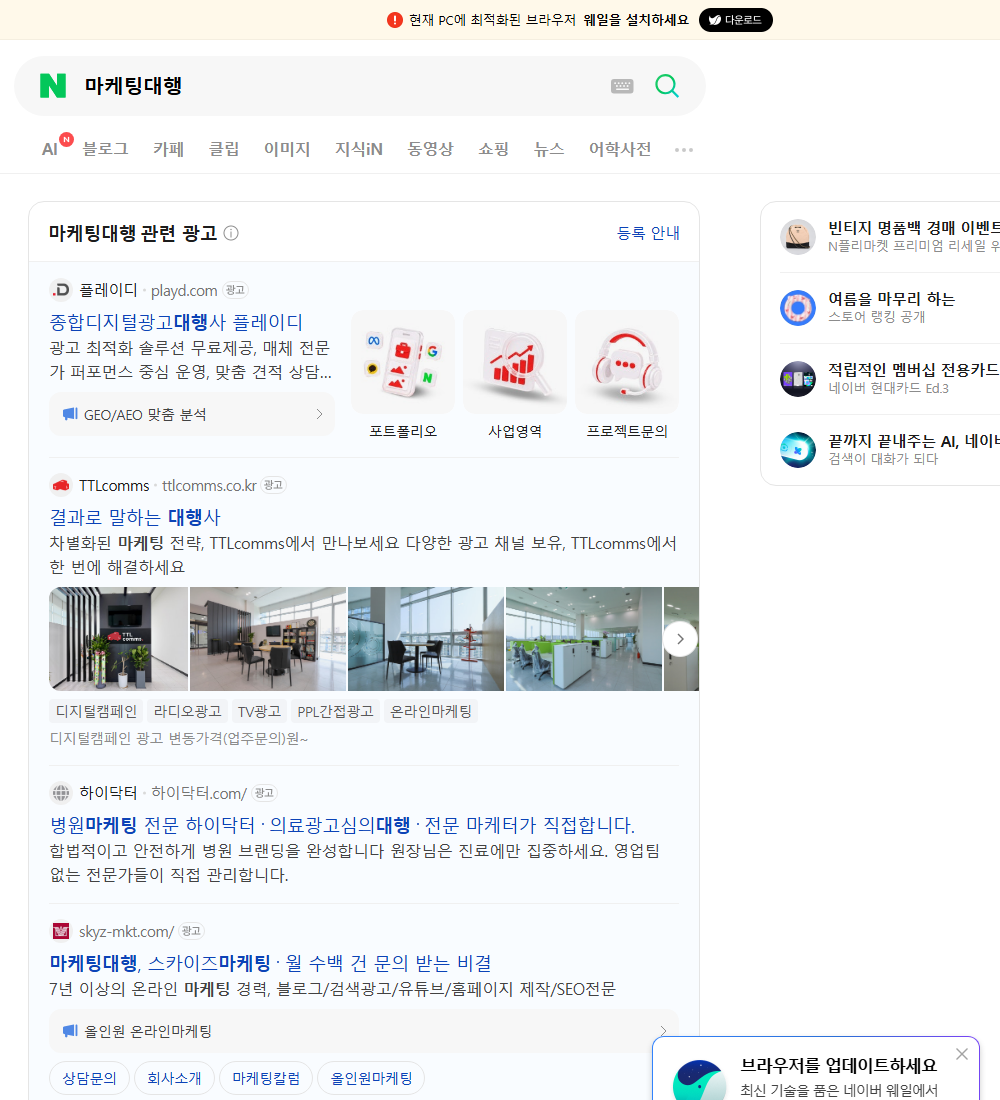Viewport: 1000px width, 1100px height.
Task: Click 빈티지 명품백 경매 이벤트 thumbnail icon
Action: [798, 236]
